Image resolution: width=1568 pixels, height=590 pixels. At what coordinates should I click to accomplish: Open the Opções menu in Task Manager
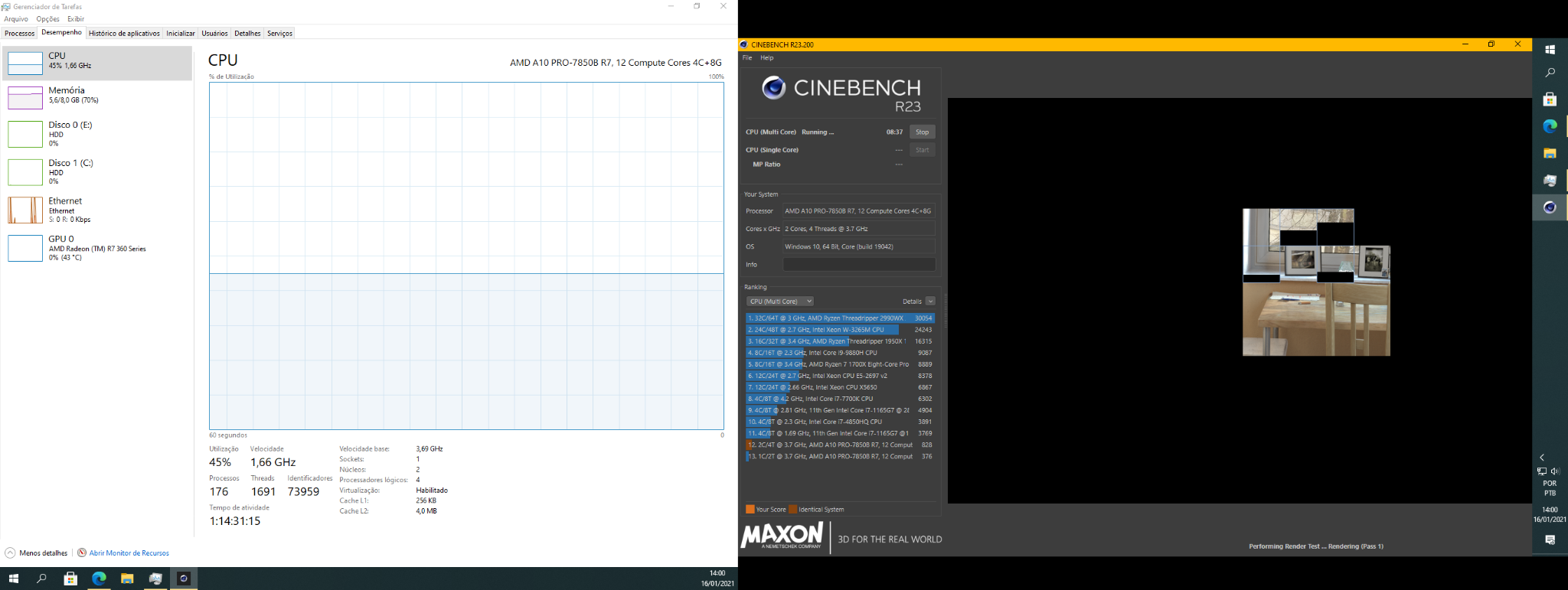[47, 19]
